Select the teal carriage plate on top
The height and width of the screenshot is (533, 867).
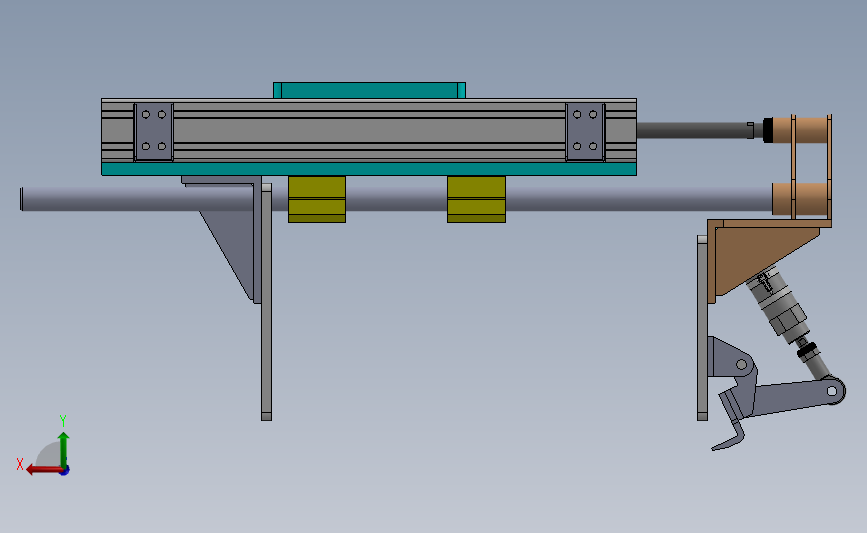[369, 90]
